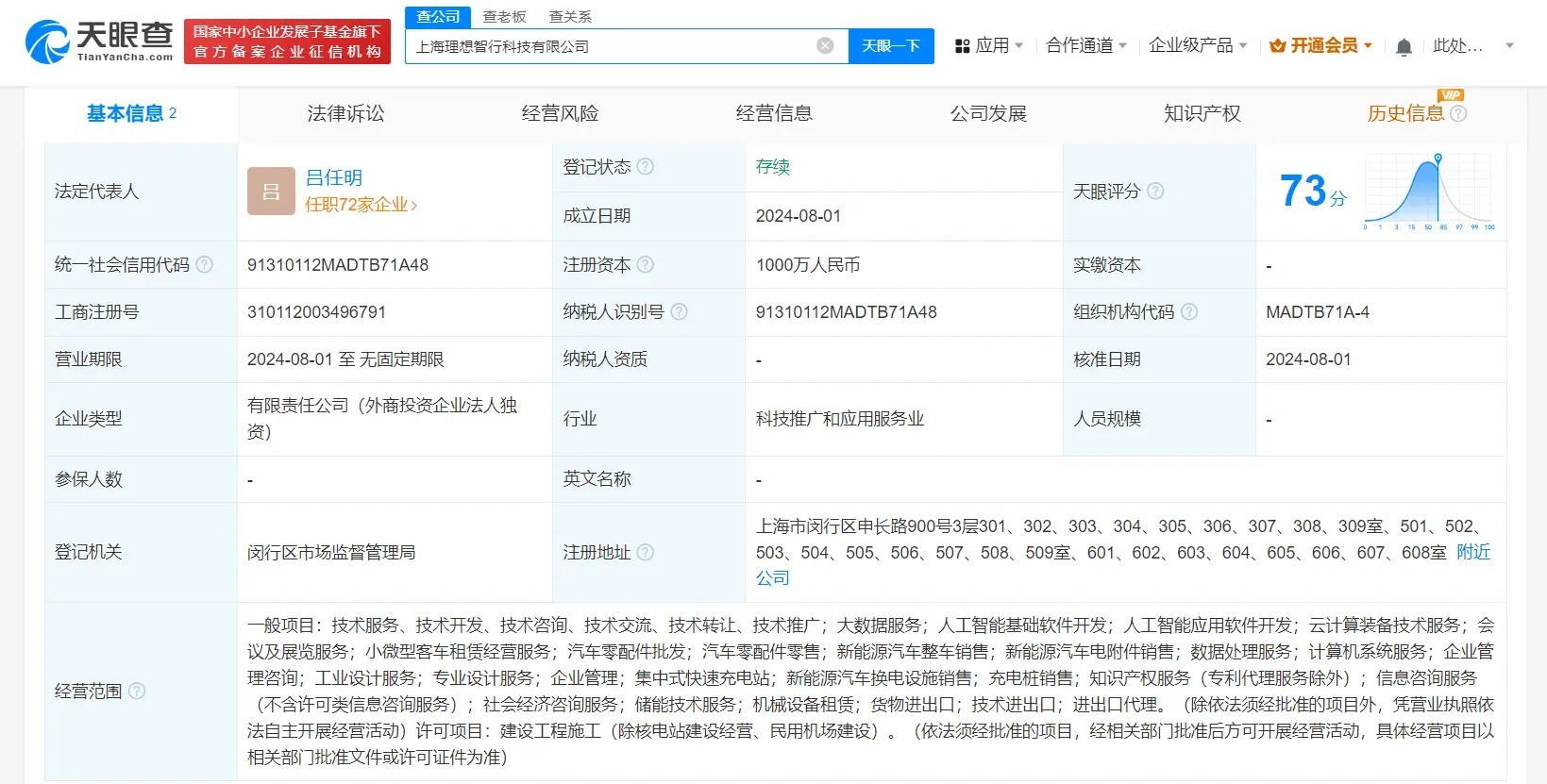Clear the search box with X icon
This screenshot has height=784, width=1547.
coord(825,45)
